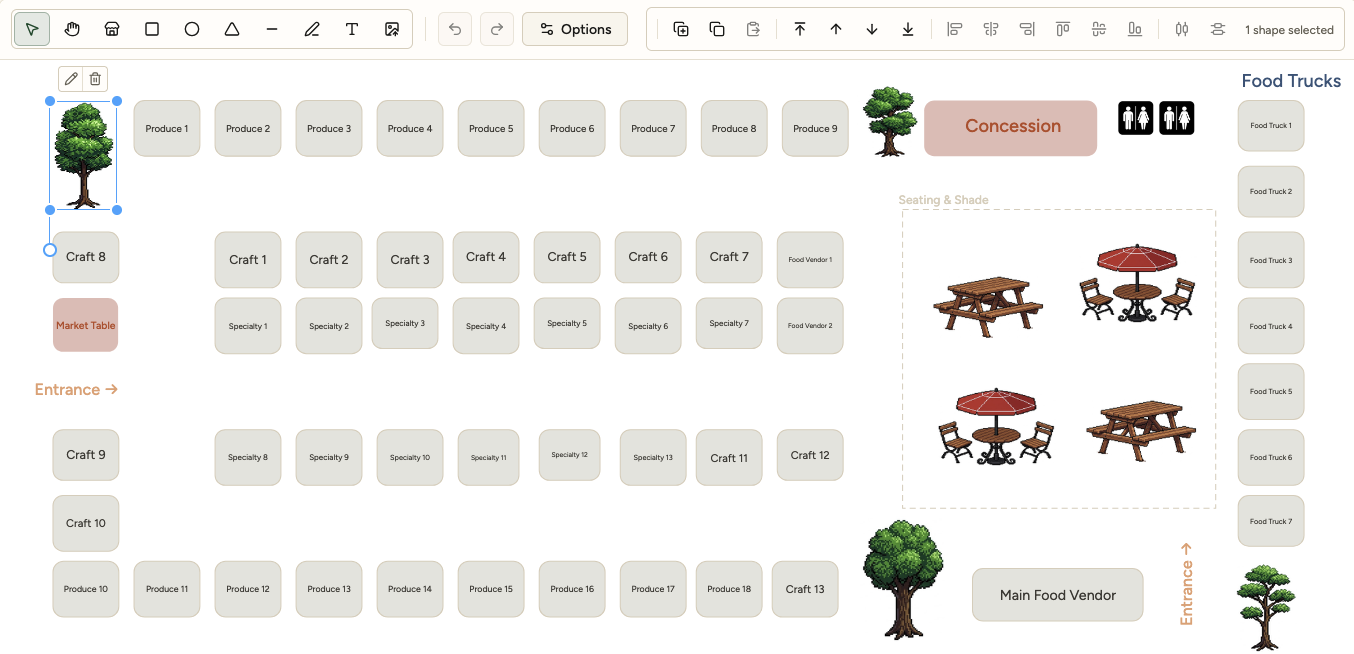Image resolution: width=1354 pixels, height=654 pixels.
Task: Click the Food Vendor 1 booth
Action: tap(810, 260)
